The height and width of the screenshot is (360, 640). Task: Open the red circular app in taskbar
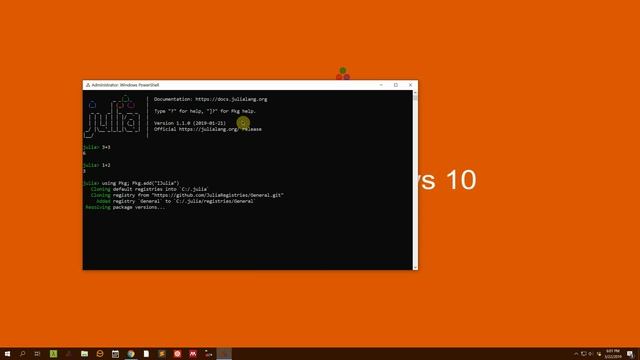[178, 354]
